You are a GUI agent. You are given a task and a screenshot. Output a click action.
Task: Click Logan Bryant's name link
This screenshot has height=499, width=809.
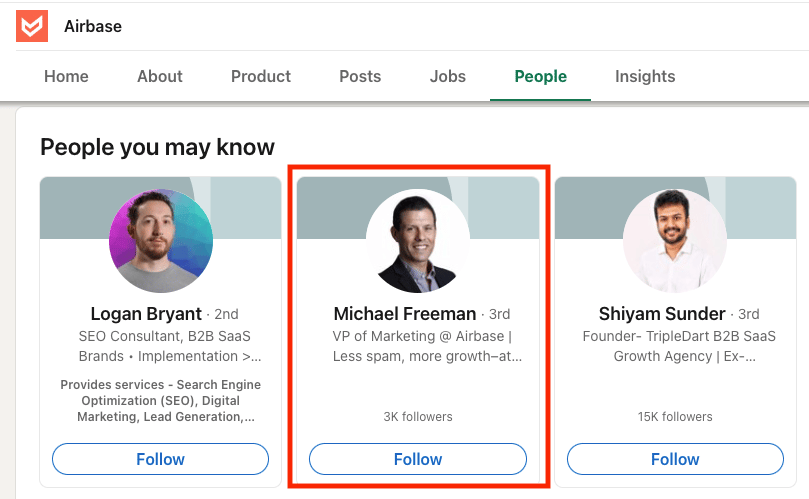point(146,314)
